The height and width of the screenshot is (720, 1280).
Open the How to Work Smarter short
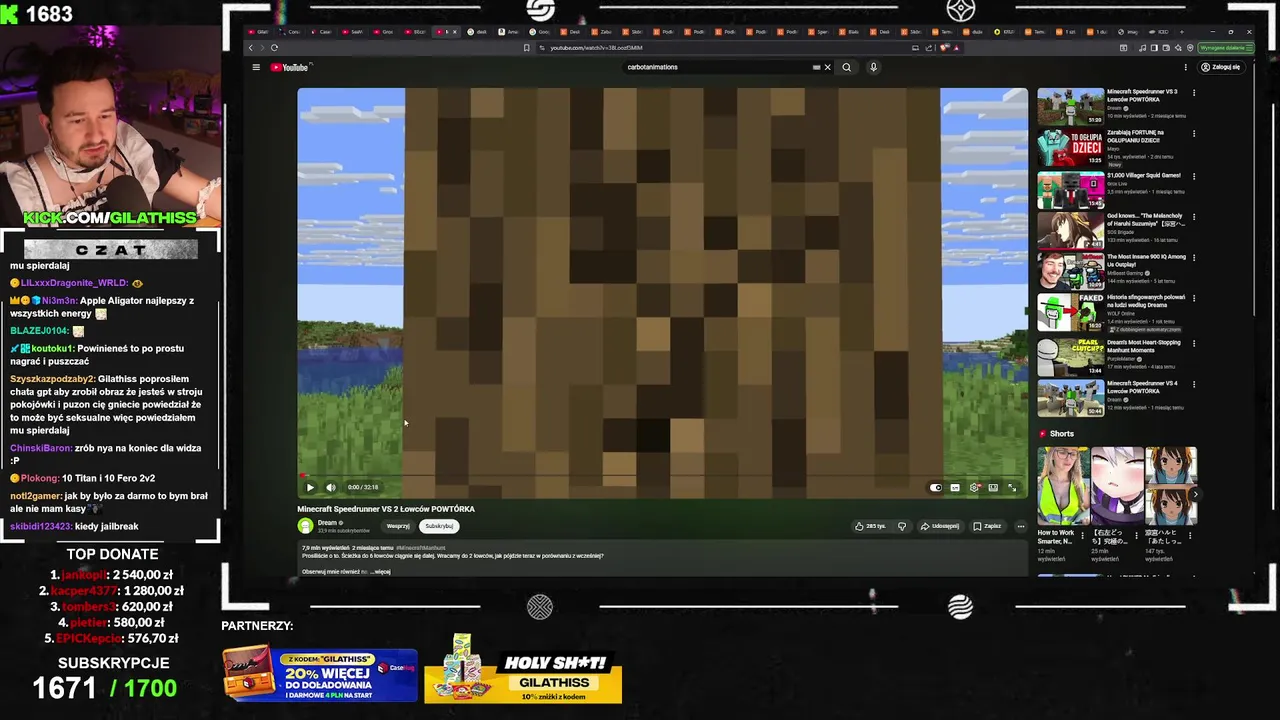tap(1063, 486)
